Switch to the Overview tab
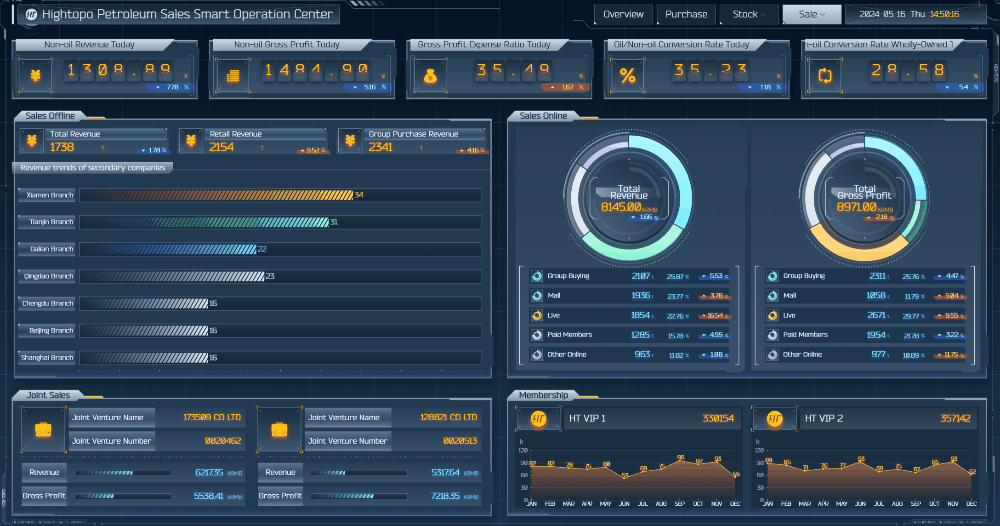This screenshot has height=526, width=1000. [623, 14]
